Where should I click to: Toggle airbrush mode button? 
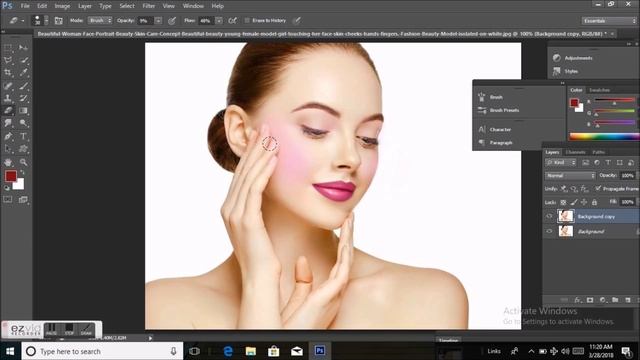click(x=232, y=20)
